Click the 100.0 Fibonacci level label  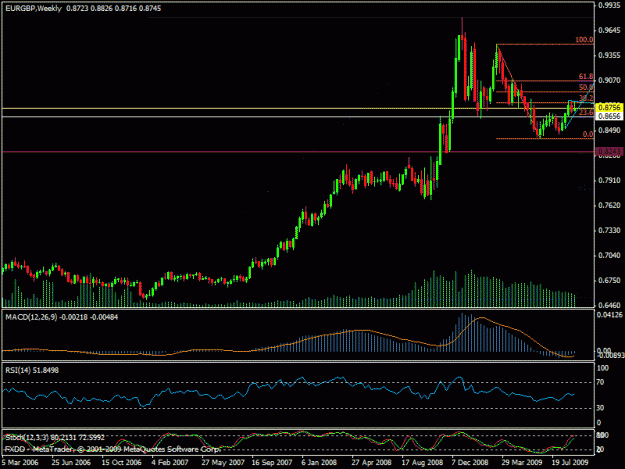584,40
